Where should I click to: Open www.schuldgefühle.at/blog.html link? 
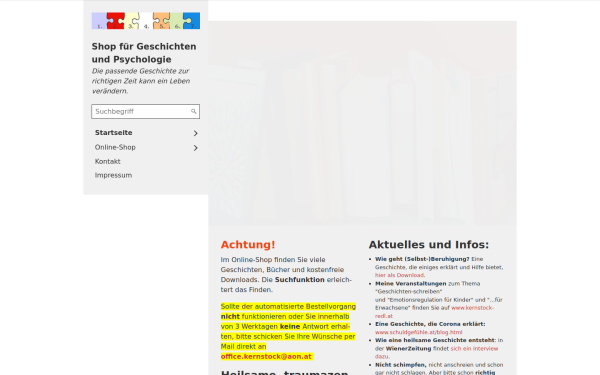(419, 332)
